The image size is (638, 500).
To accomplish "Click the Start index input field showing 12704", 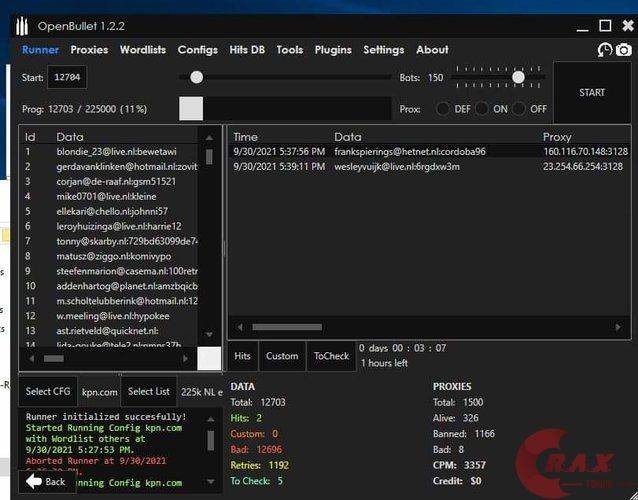I will tap(67, 77).
